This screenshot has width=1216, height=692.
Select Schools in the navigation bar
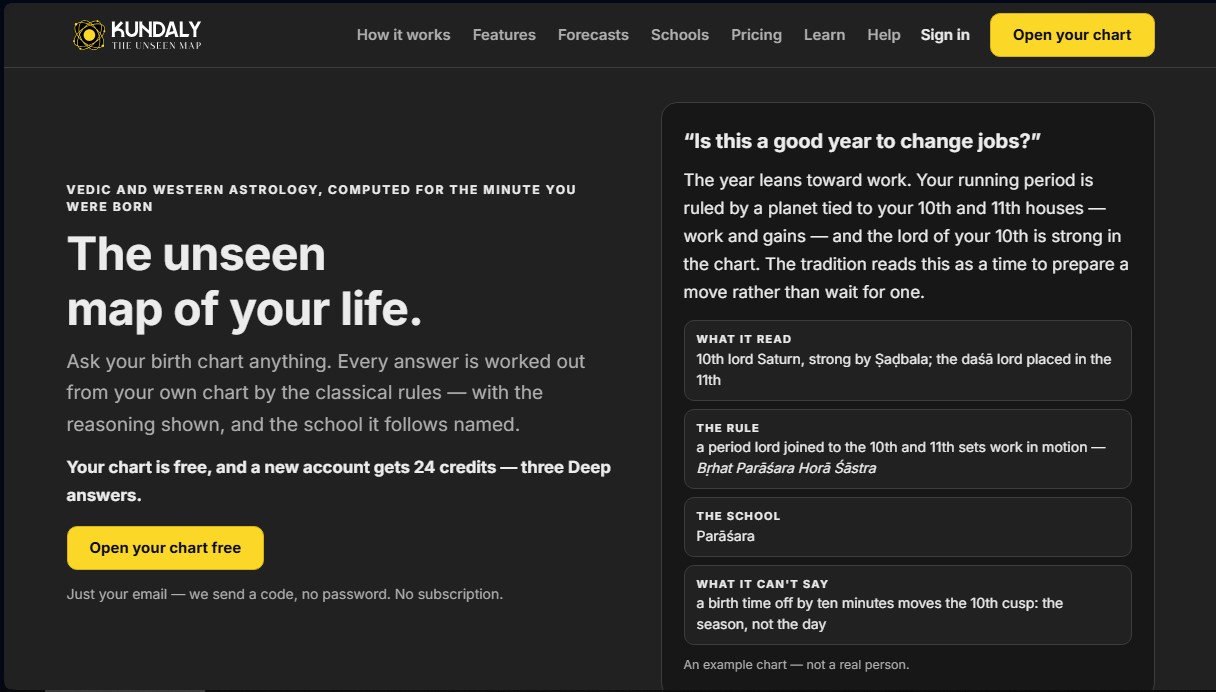pyautogui.click(x=680, y=35)
